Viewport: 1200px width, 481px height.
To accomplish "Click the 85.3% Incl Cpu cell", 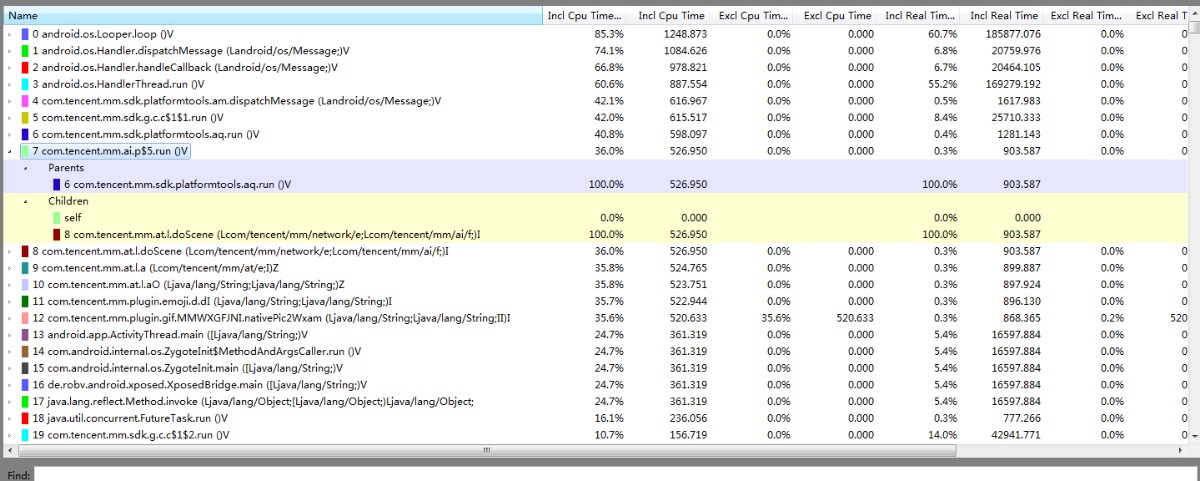I will click(x=609, y=34).
